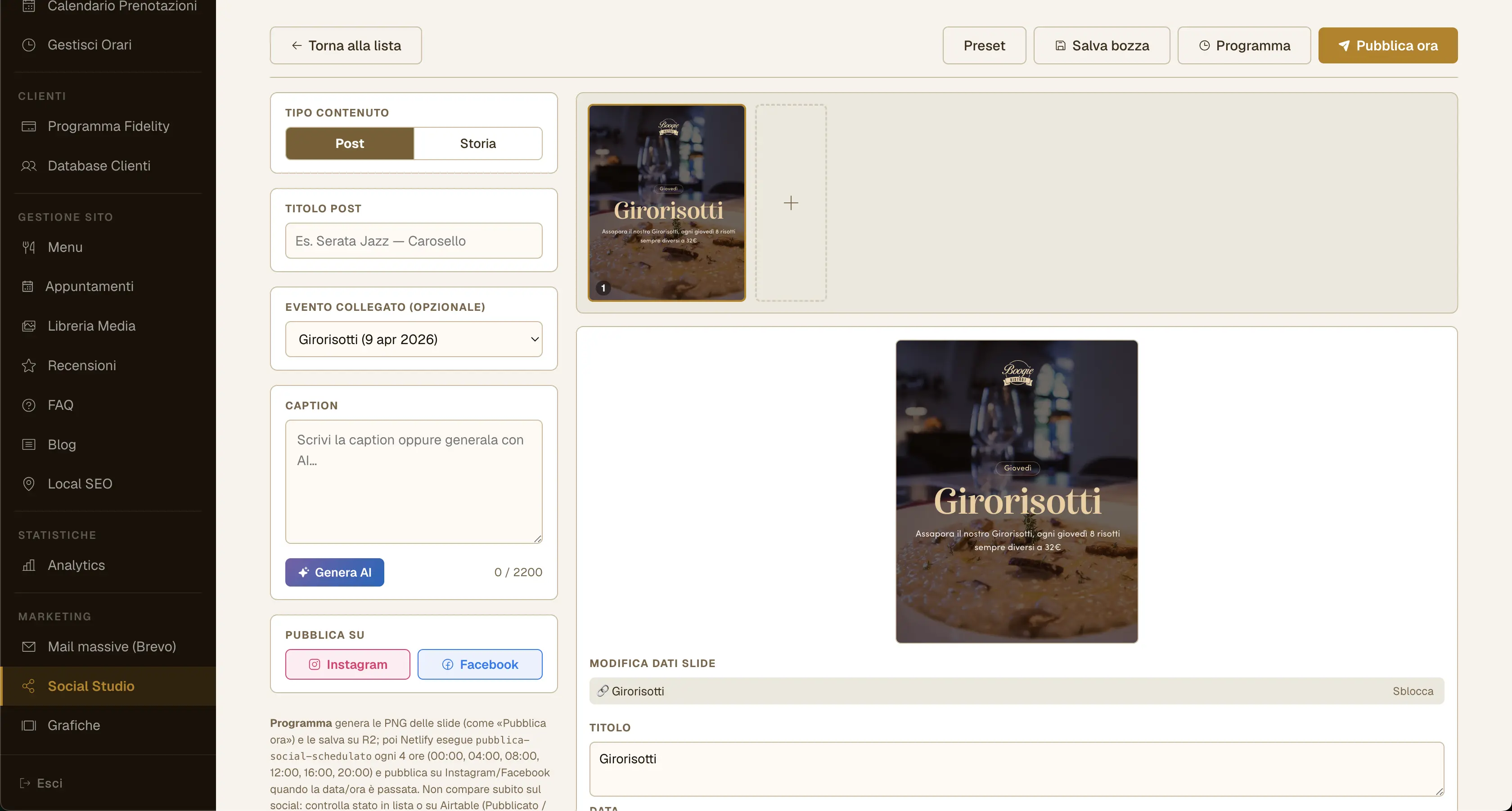The height and width of the screenshot is (811, 1512).
Task: Click the large Girorisotti slide preview
Action: (x=1017, y=492)
